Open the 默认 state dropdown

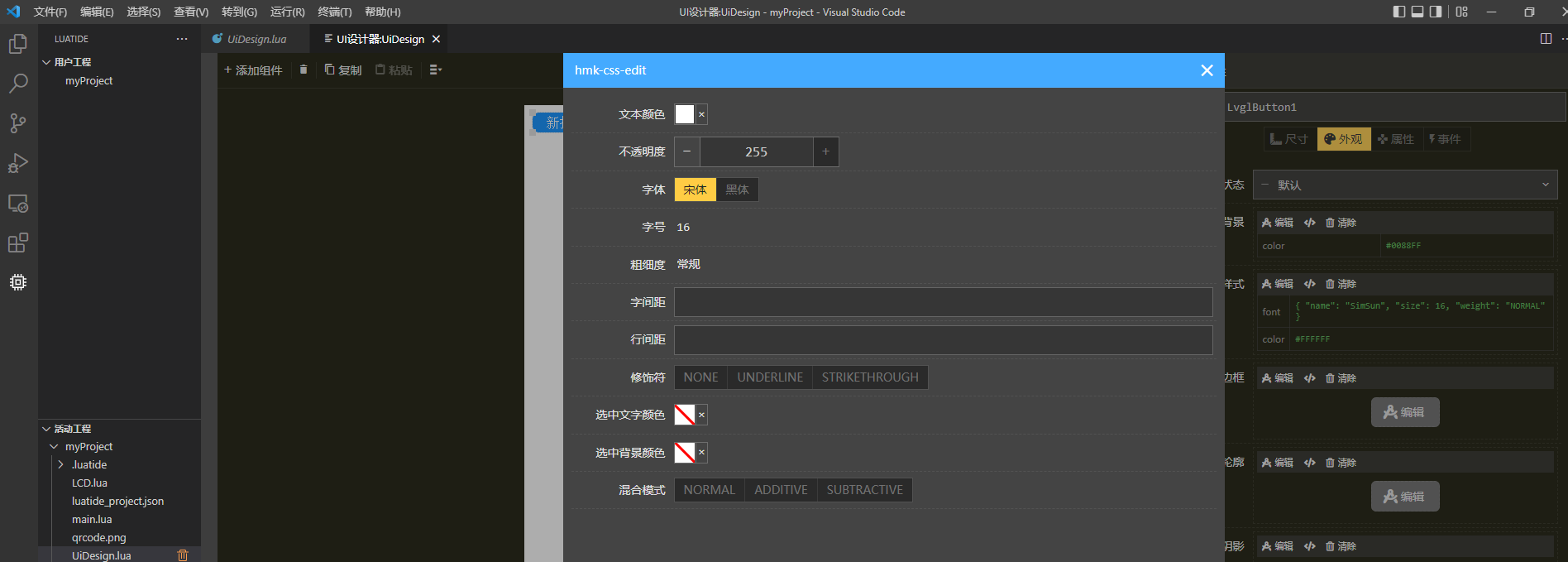pyautogui.click(x=1405, y=185)
